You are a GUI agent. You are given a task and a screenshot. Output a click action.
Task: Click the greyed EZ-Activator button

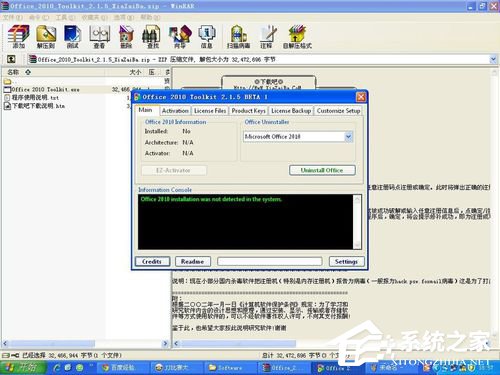pos(174,170)
